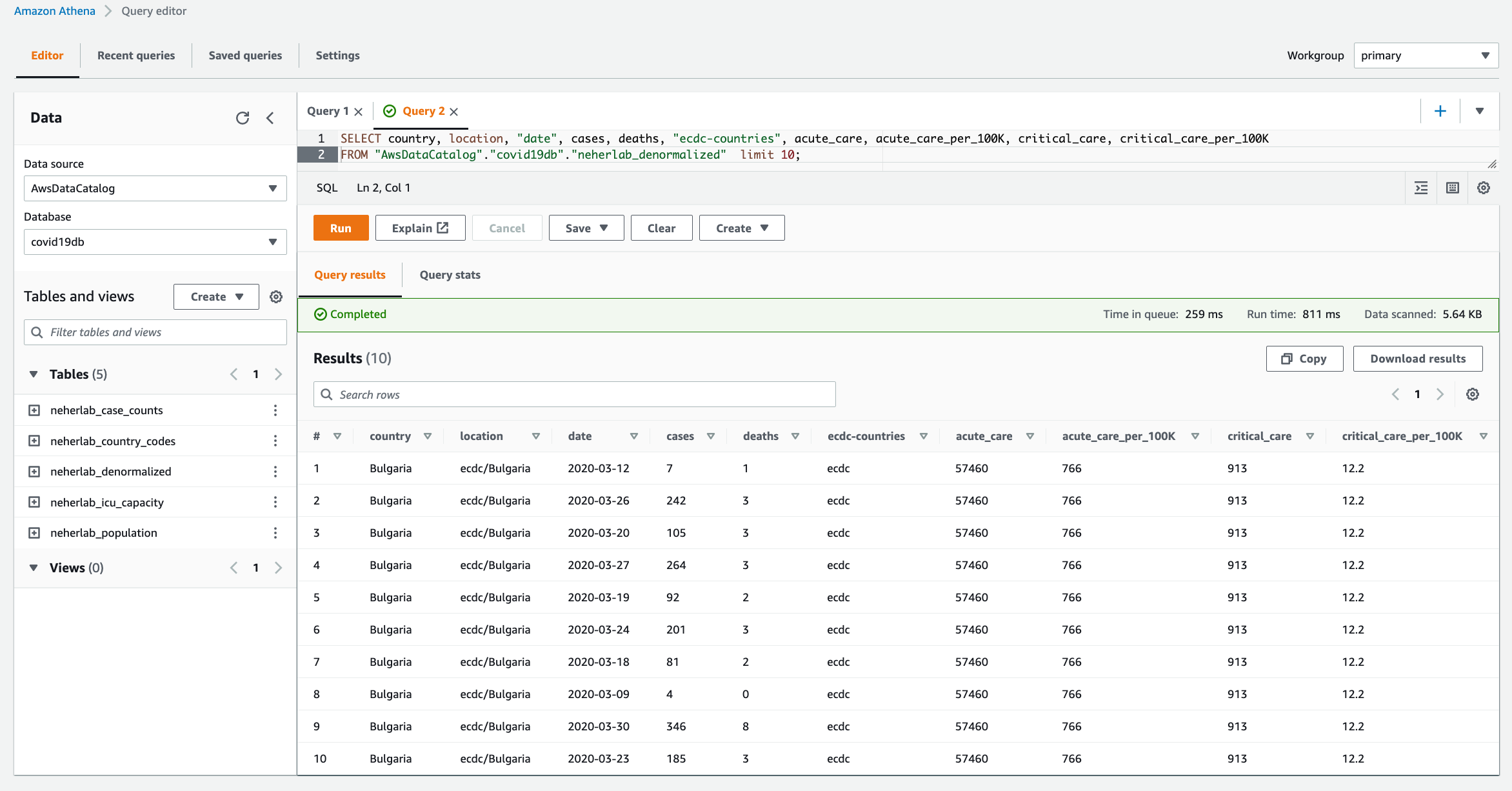Click the Search rows field

[574, 394]
